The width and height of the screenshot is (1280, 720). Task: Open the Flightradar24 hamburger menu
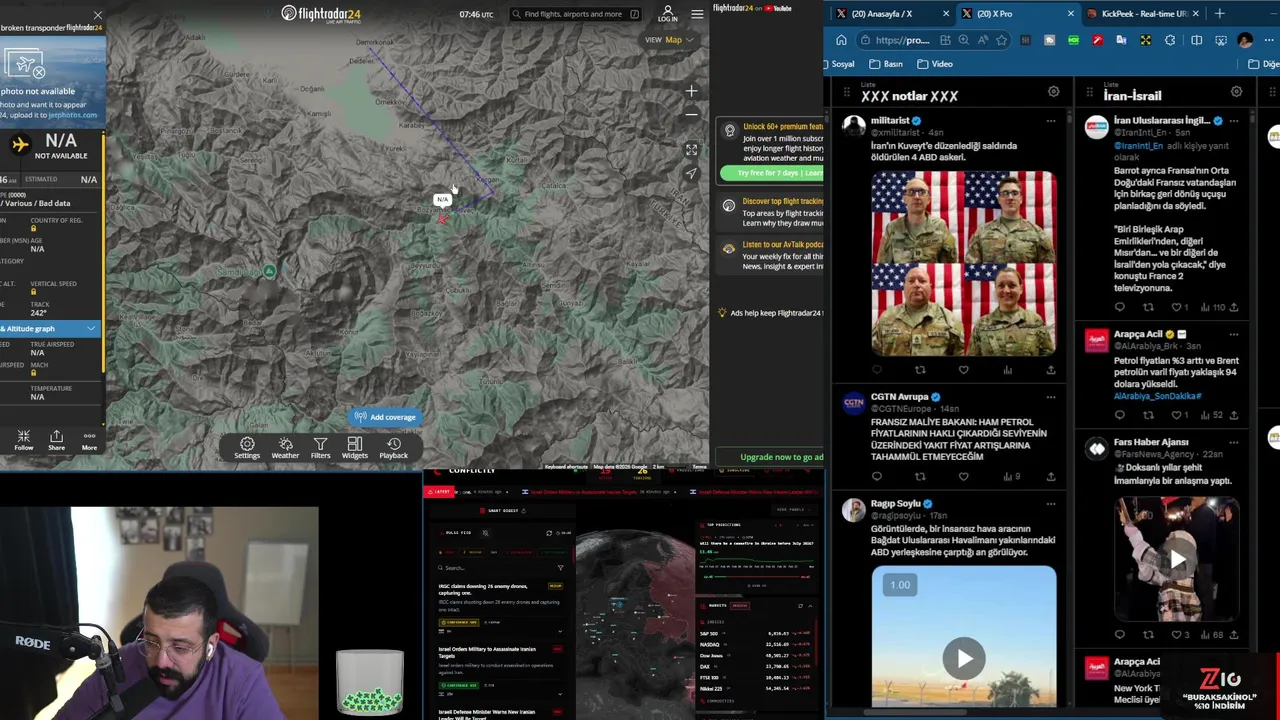(x=697, y=14)
